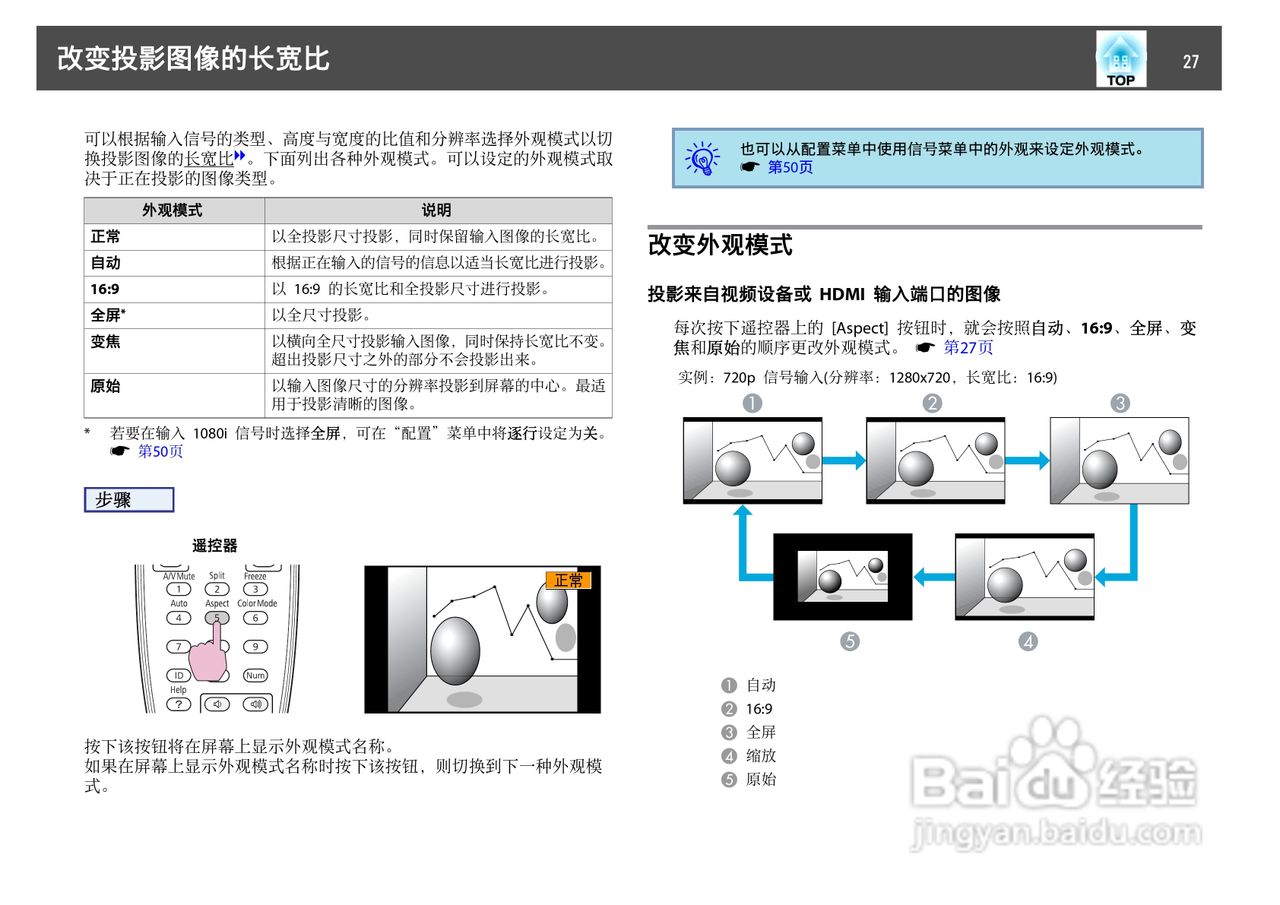Click the volume down speaker button on remote
Viewport: 1280px width, 905px height.
(217, 704)
